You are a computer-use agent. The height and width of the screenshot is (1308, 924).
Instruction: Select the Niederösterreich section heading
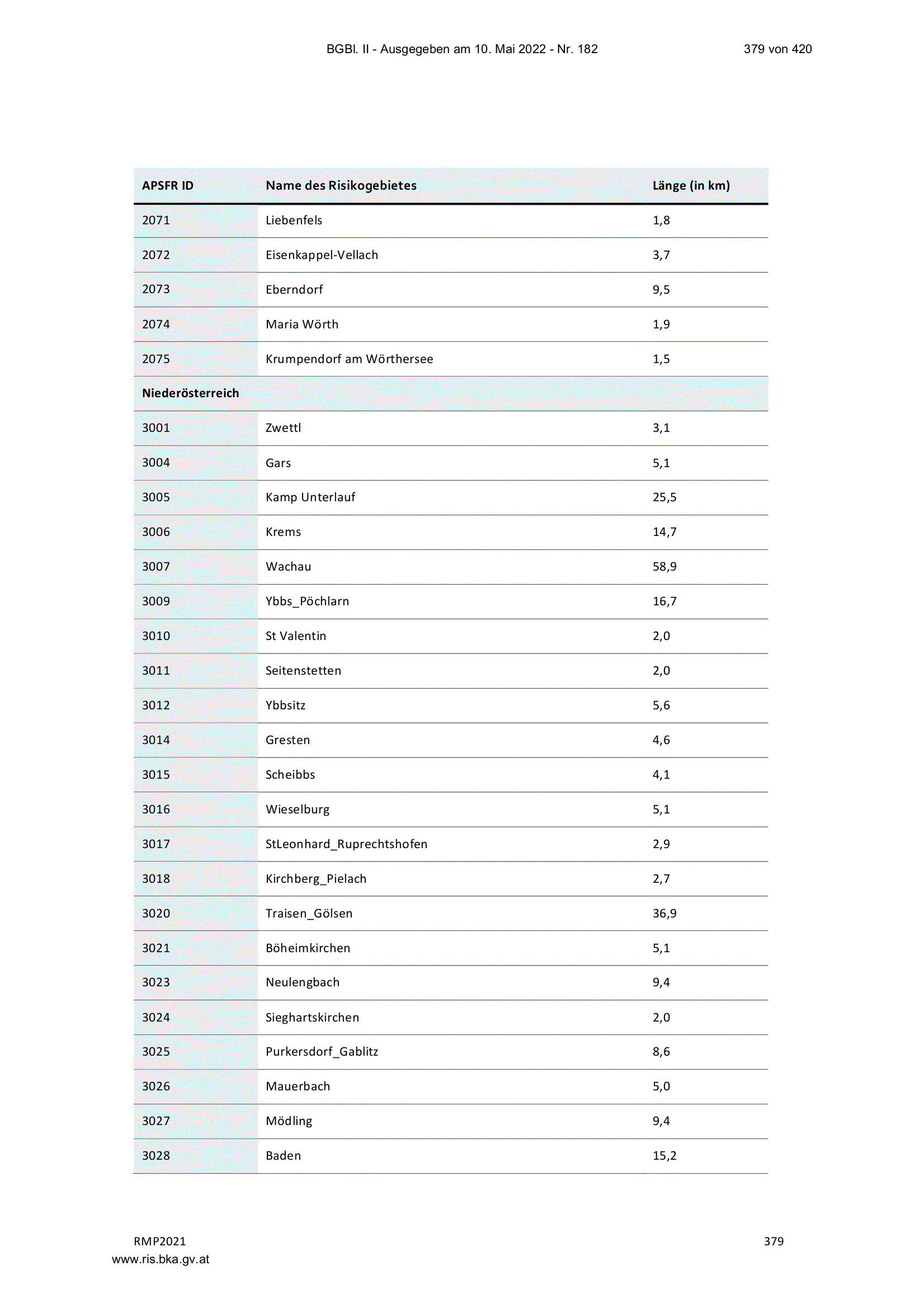coord(190,393)
